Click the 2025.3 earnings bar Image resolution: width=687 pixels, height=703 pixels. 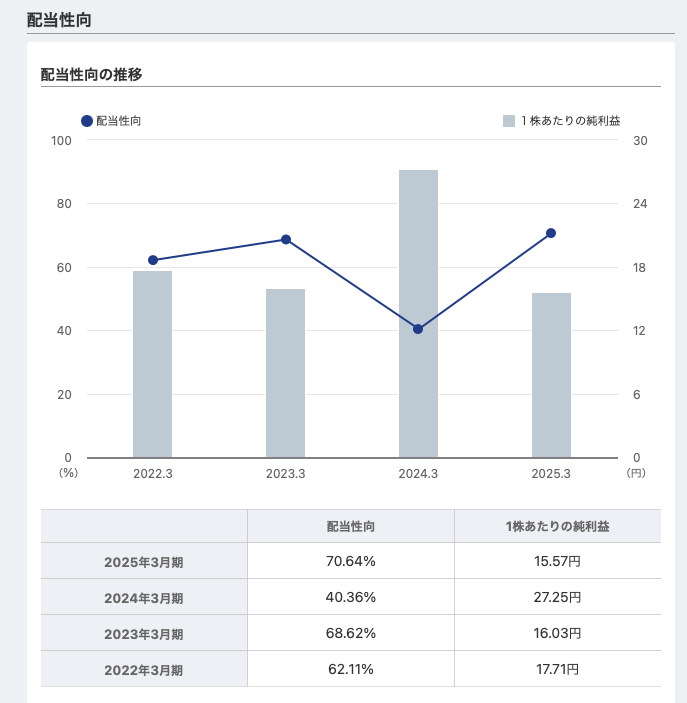[551, 375]
